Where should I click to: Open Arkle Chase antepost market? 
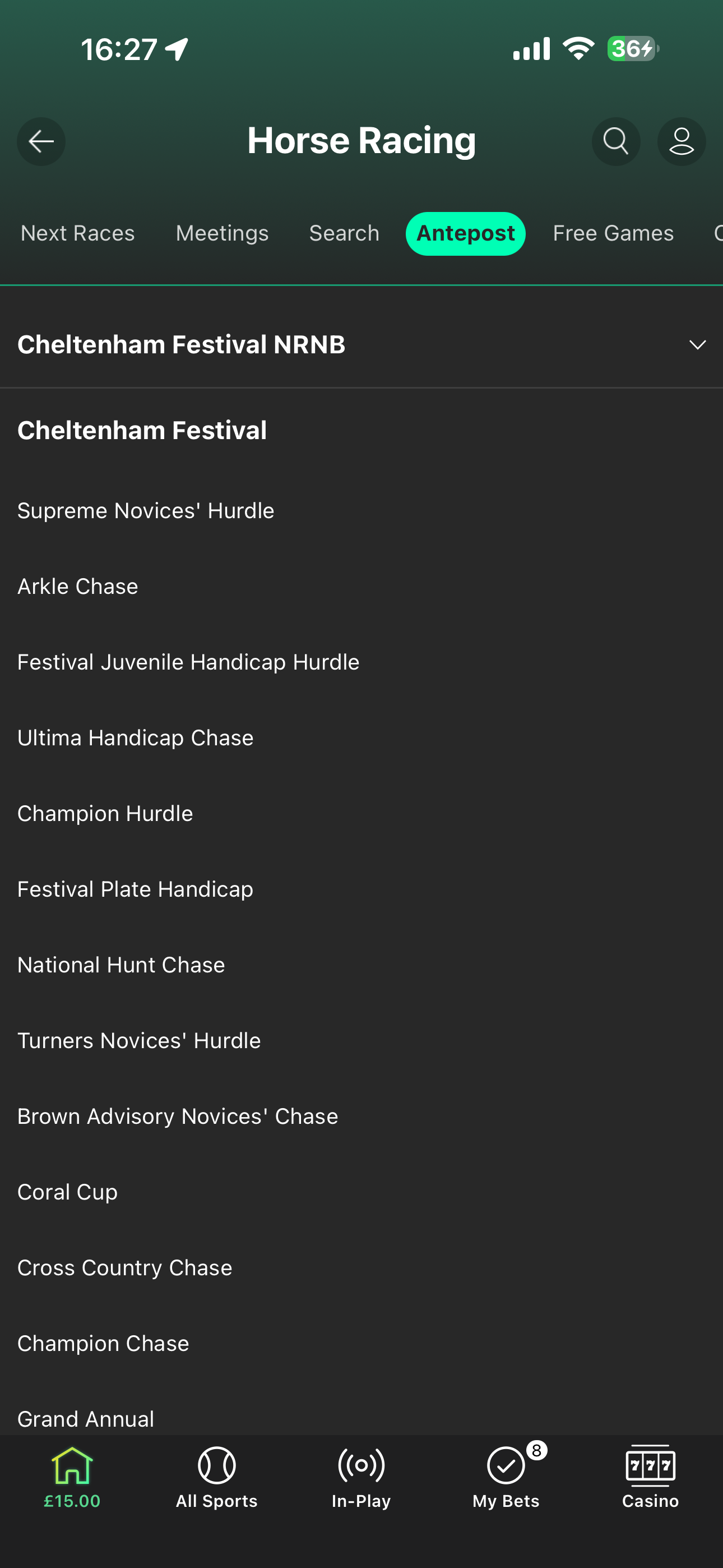pos(78,586)
